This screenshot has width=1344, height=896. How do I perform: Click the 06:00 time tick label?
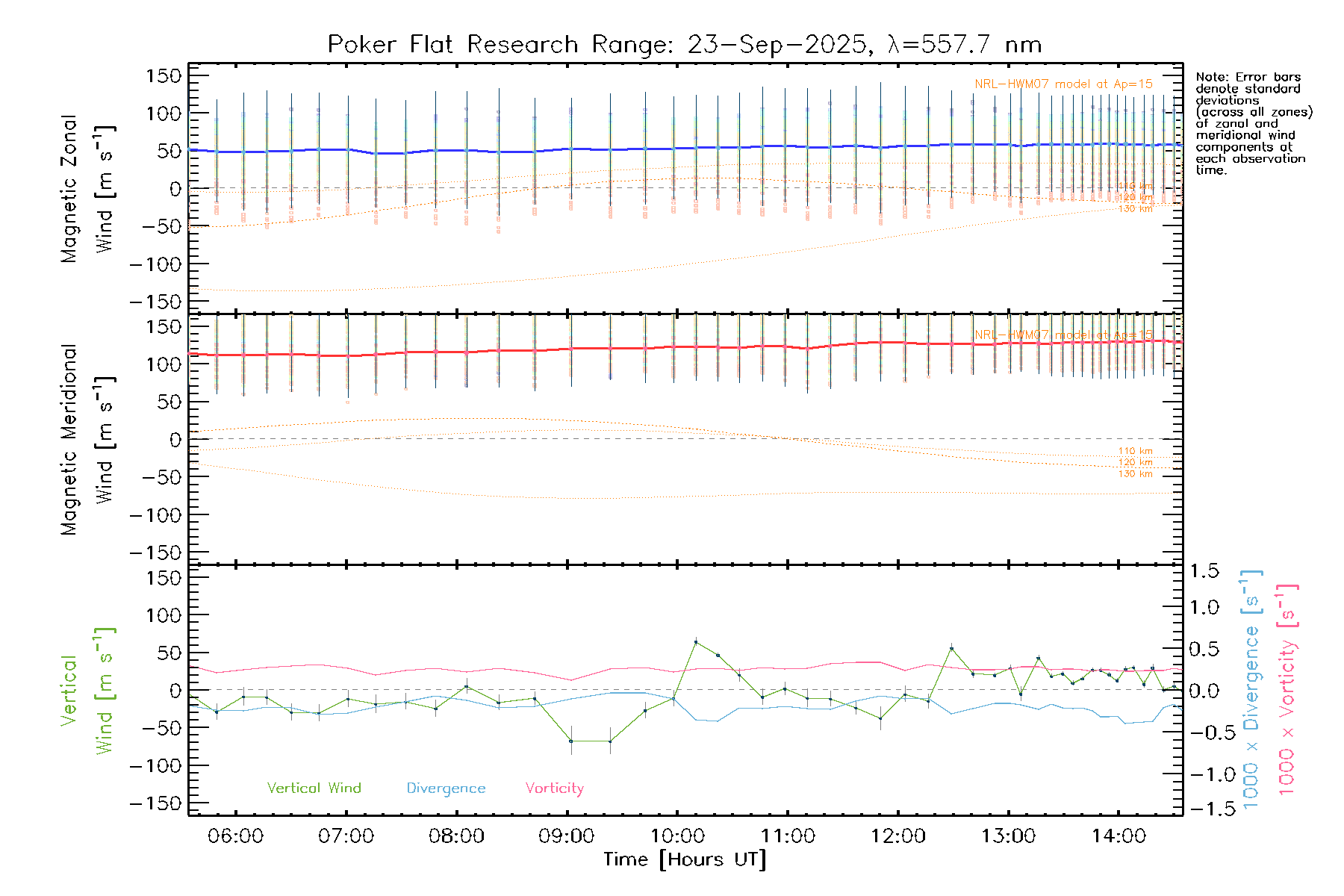click(235, 836)
